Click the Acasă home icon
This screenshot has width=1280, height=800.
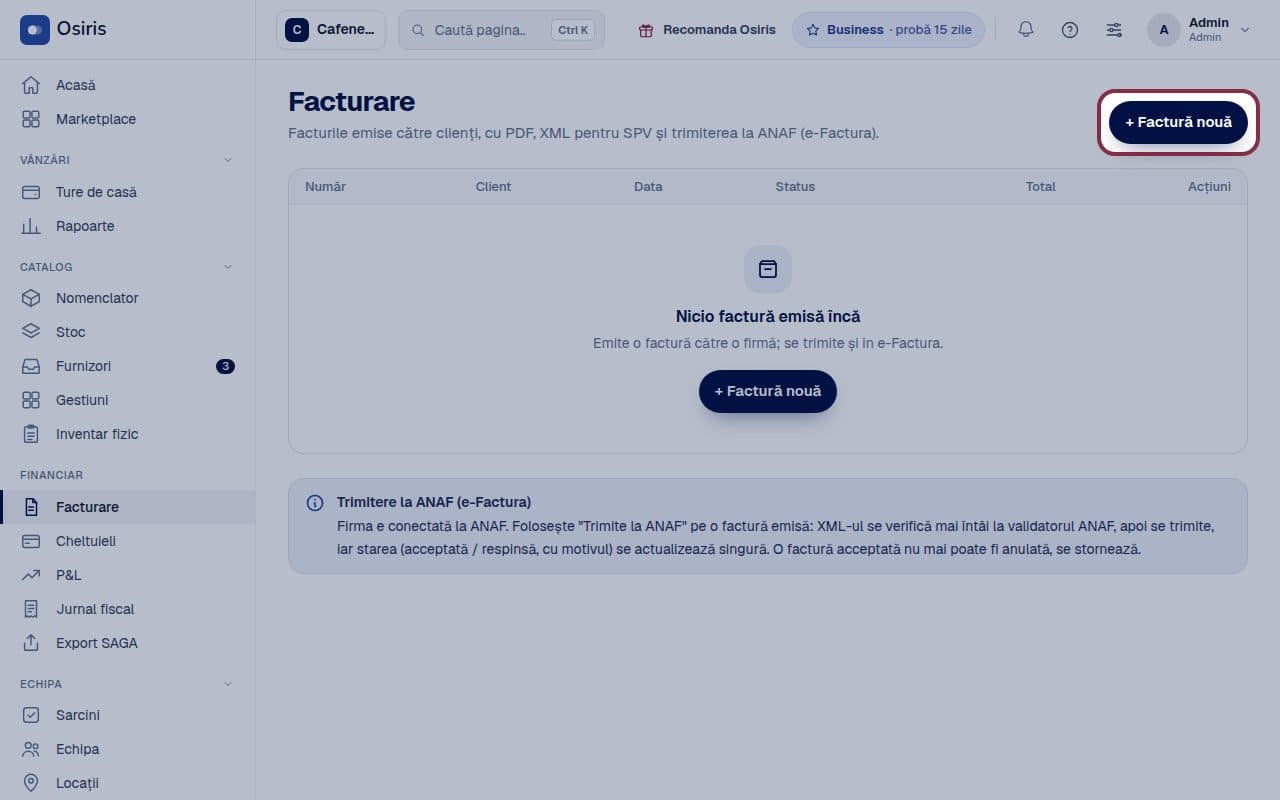pos(31,85)
